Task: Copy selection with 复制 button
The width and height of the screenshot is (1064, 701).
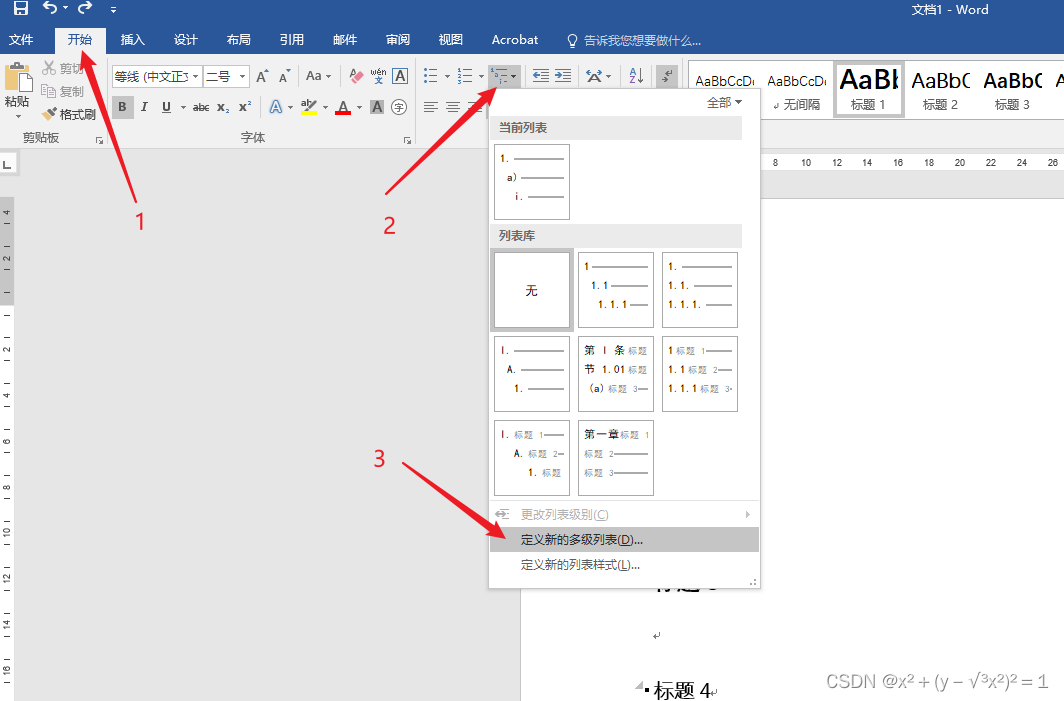Action: click(62, 91)
